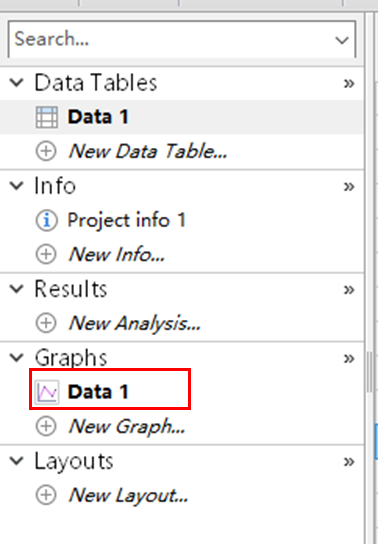Click the double arrow next to Data Tables

[x=349, y=83]
